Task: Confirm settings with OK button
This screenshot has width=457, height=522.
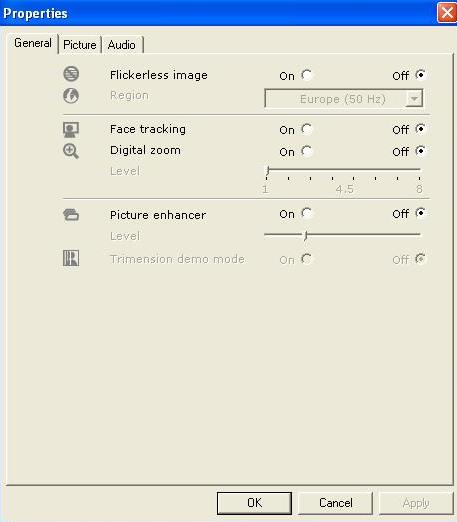Action: click(254, 503)
